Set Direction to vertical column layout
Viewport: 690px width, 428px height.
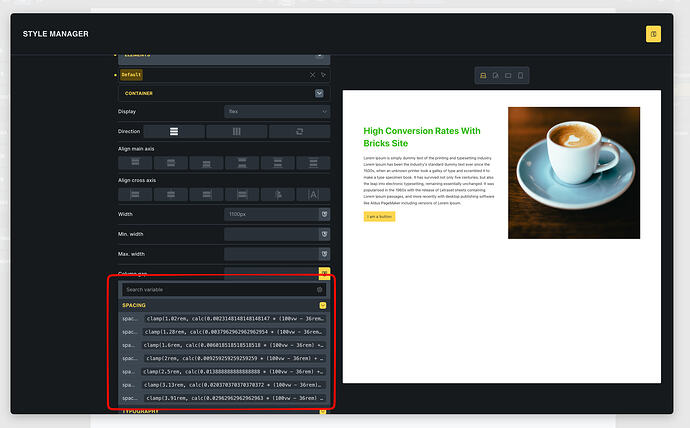[x=174, y=131]
